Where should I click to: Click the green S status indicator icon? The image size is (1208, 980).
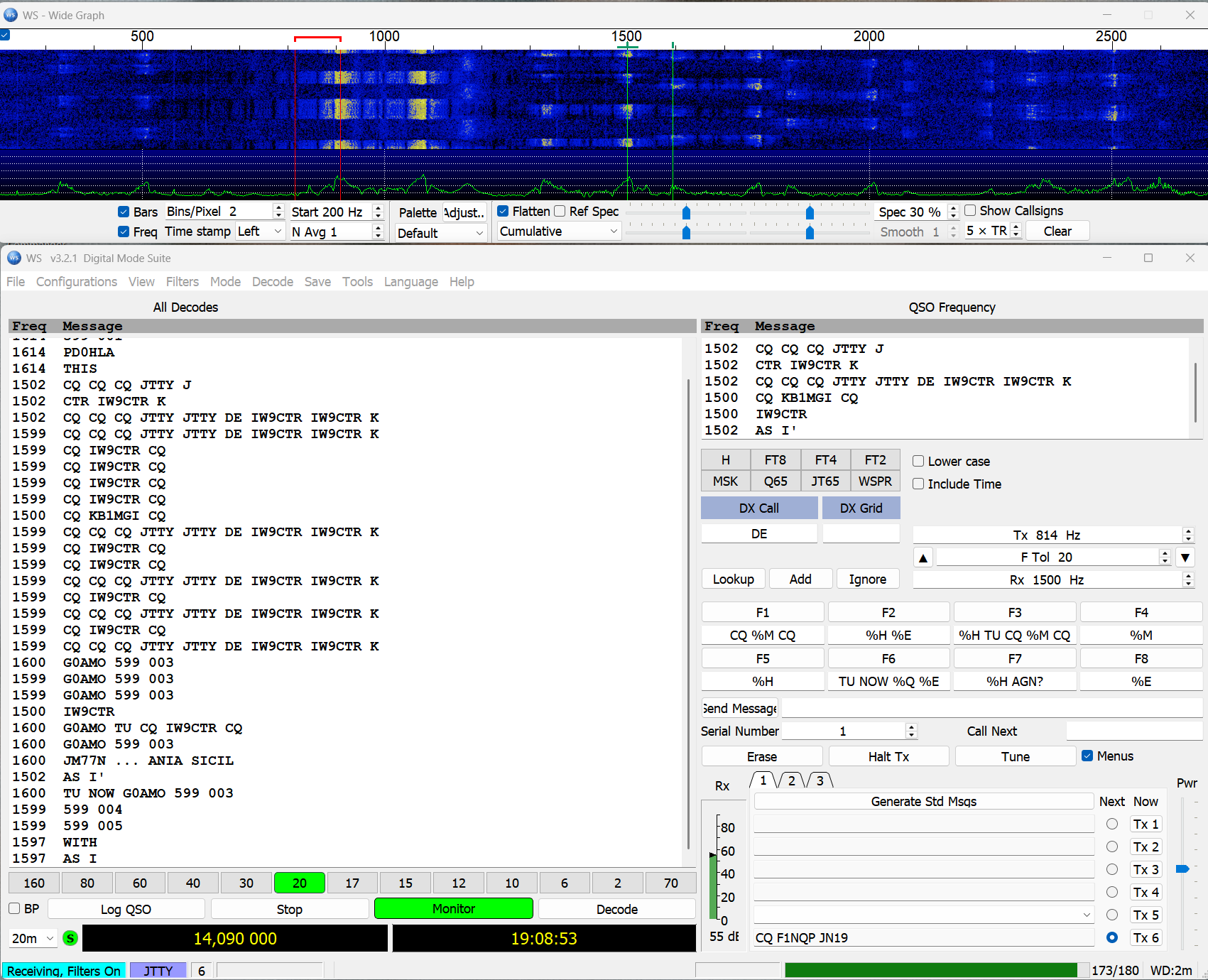pyautogui.click(x=70, y=938)
